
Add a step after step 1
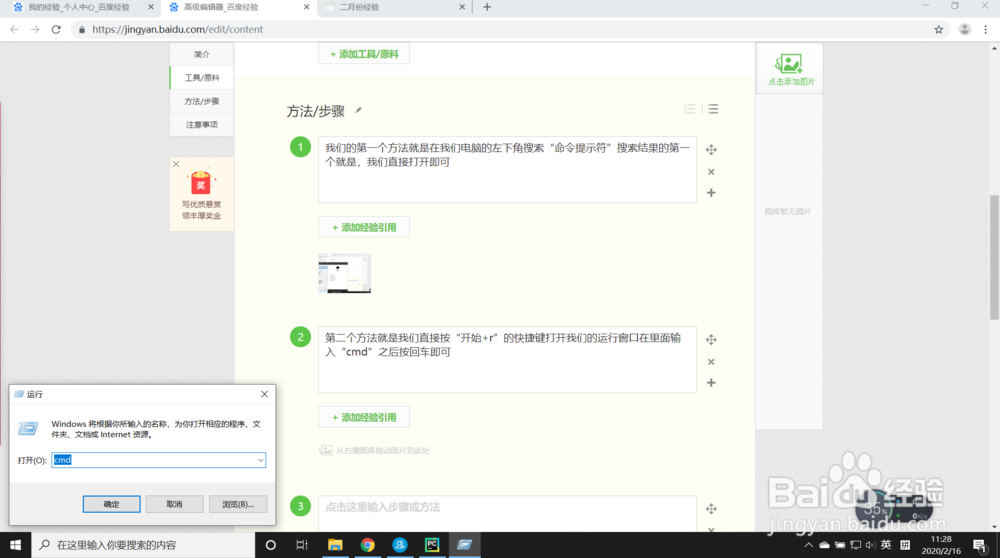click(x=711, y=193)
